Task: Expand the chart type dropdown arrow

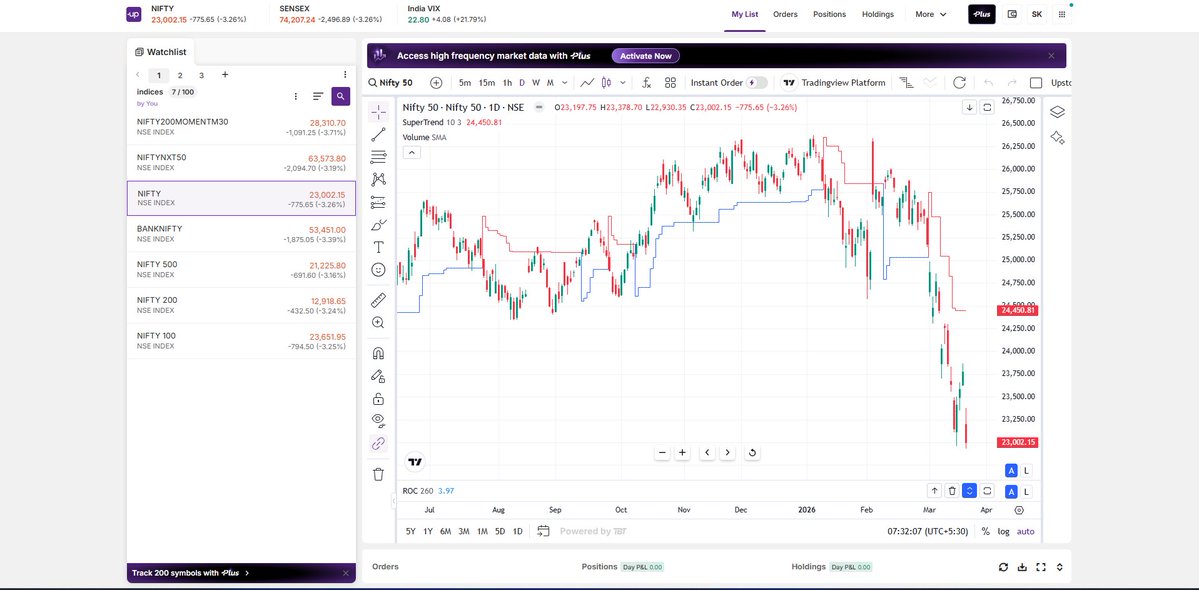Action: 622,83
